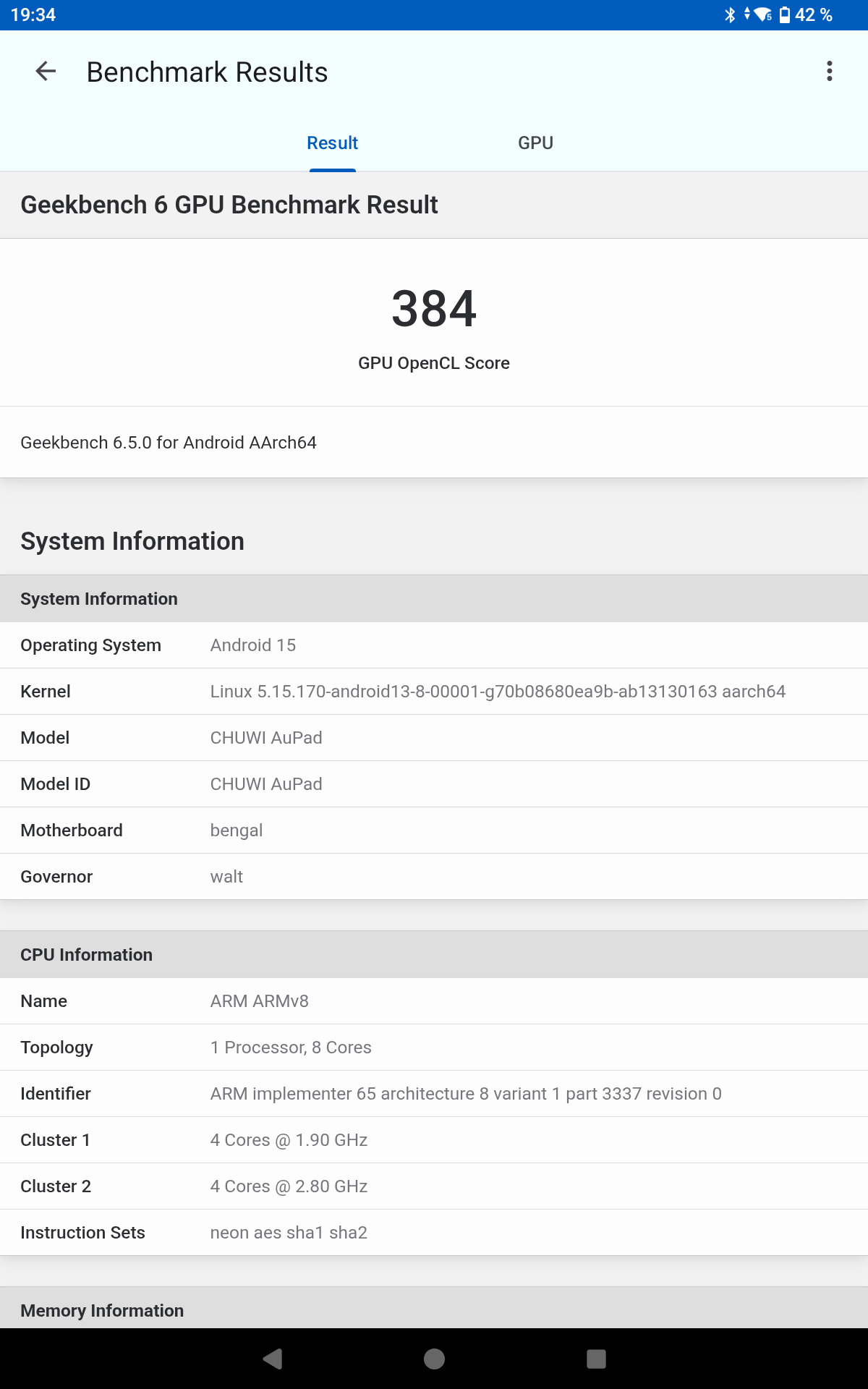Tap 4 Cores @ 2.80 GHz value
The width and height of the screenshot is (868, 1389).
point(289,1186)
